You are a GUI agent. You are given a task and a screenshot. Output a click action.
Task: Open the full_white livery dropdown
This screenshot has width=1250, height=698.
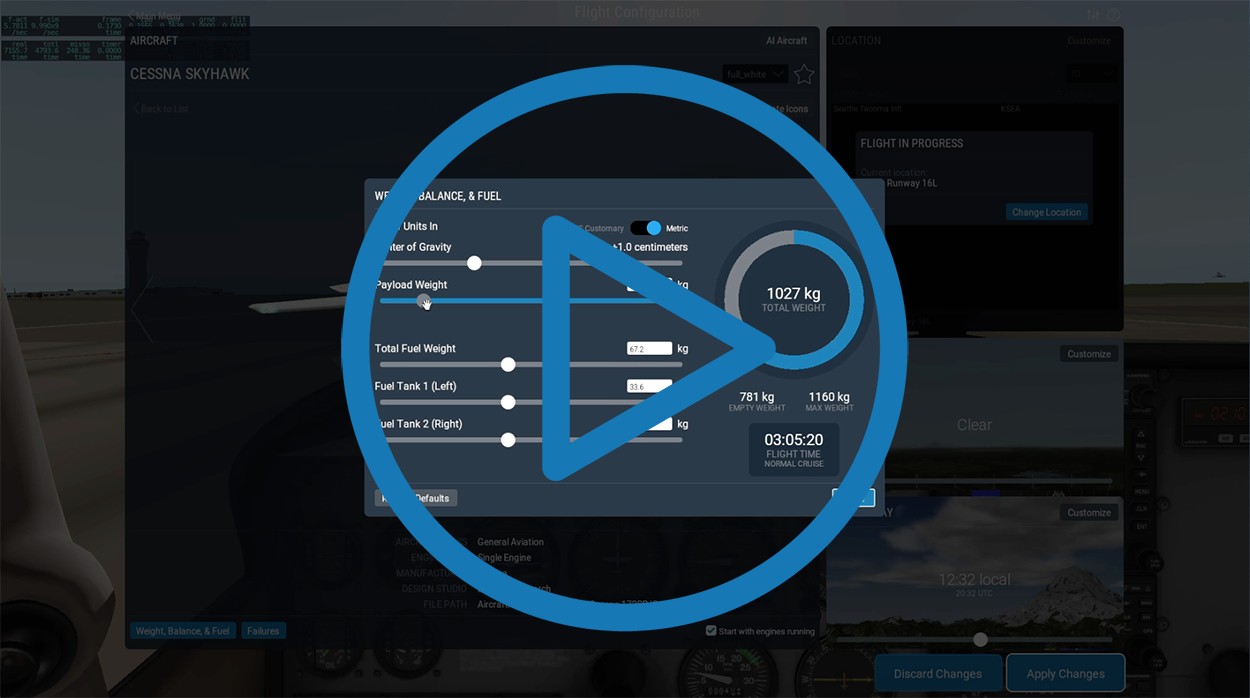pyautogui.click(x=755, y=74)
